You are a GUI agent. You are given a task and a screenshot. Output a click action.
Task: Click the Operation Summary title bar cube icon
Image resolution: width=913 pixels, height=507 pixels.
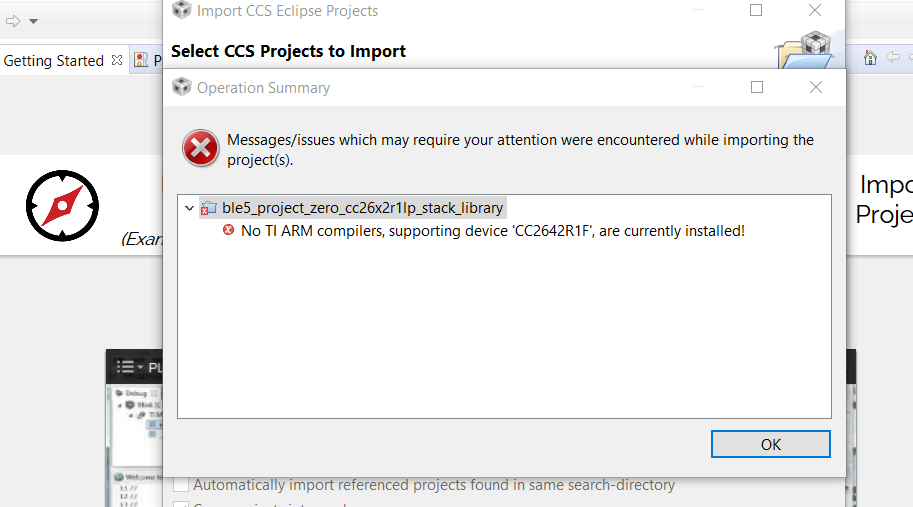(181, 87)
